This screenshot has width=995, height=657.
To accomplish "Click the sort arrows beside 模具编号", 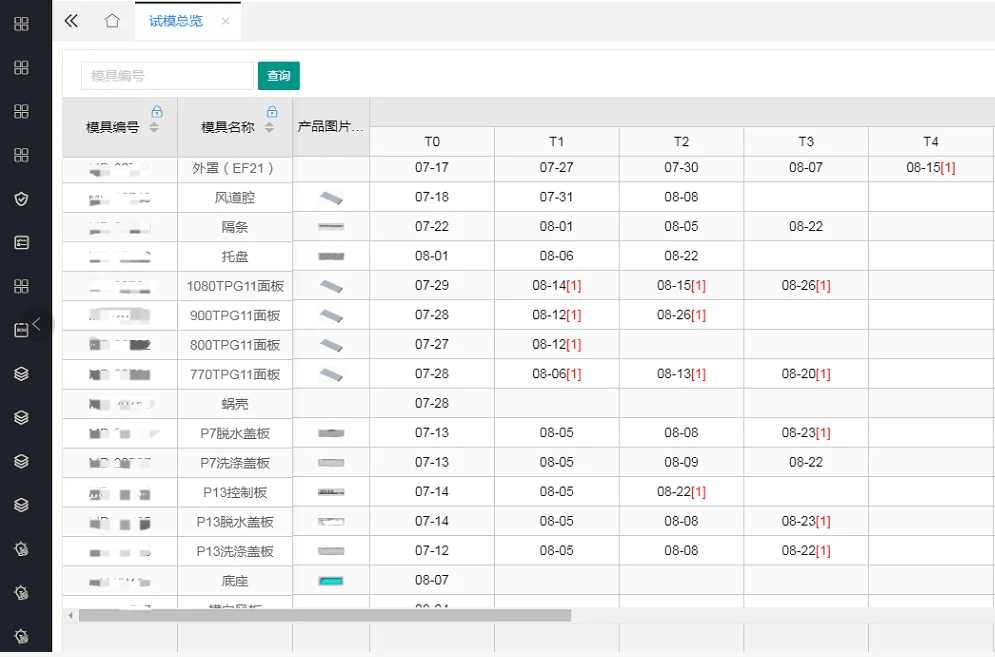I will [154, 127].
